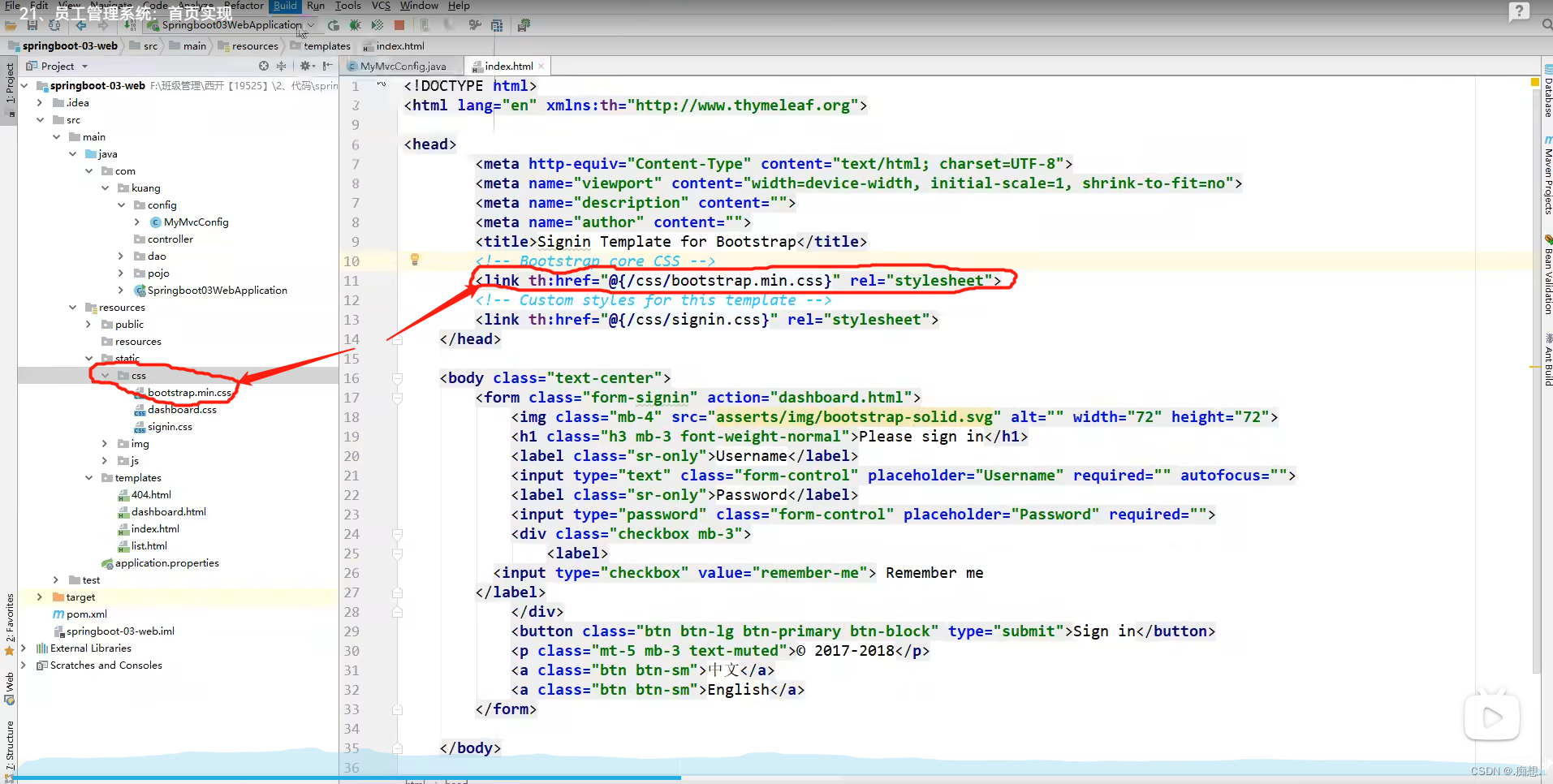Screen dimensions: 1553x784
Task: Collapse the kuang package node
Action: pos(105,187)
